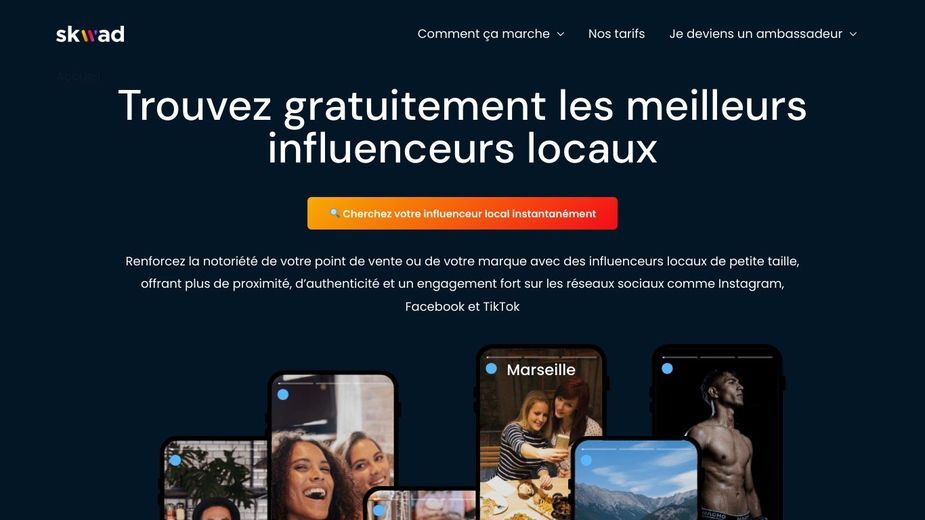Viewport: 925px width, 520px height.
Task: Click blue dot on laughing women story
Action: (283, 394)
